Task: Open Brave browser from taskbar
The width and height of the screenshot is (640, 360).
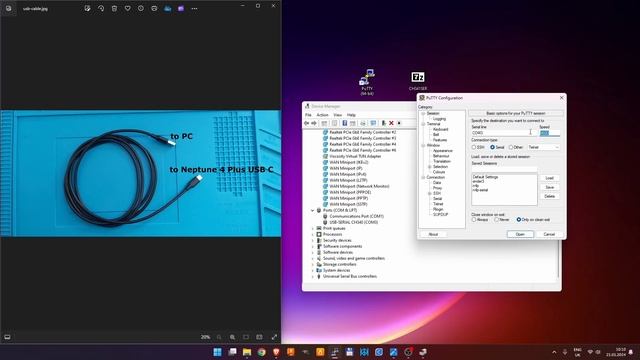Action: (276, 352)
